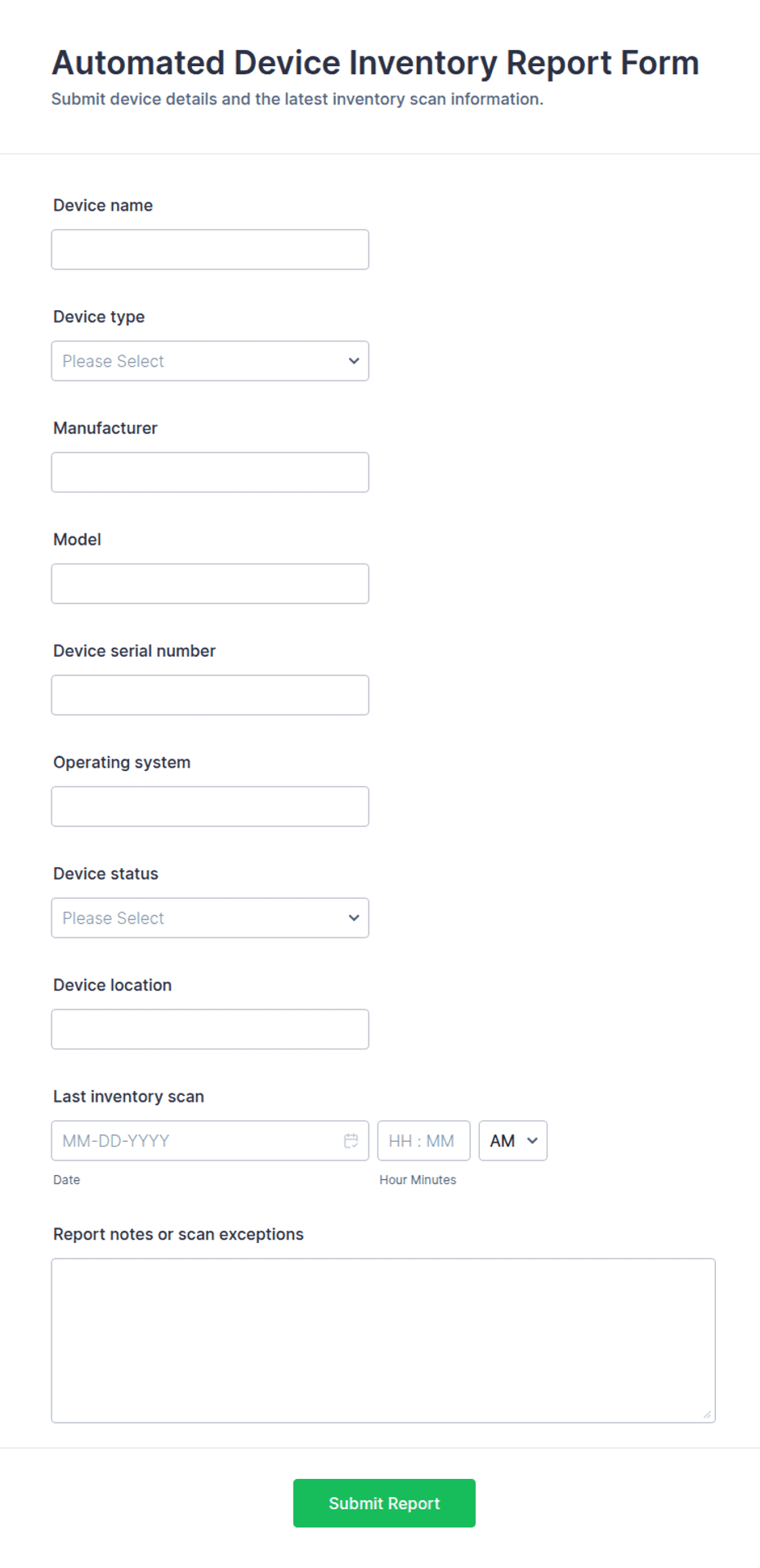Viewport: 760px width, 1568px height.
Task: Click the Report notes or scan exceptions label
Action: 178,1235
